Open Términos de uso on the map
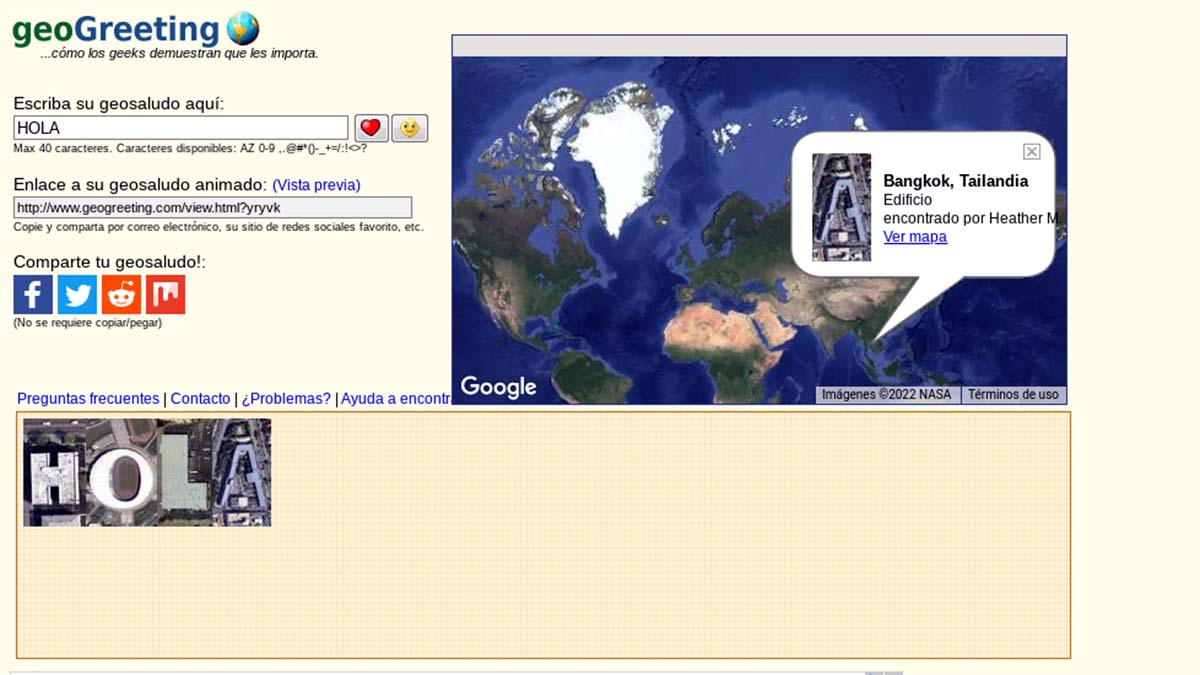Image resolution: width=1200 pixels, height=675 pixels. tap(1012, 395)
